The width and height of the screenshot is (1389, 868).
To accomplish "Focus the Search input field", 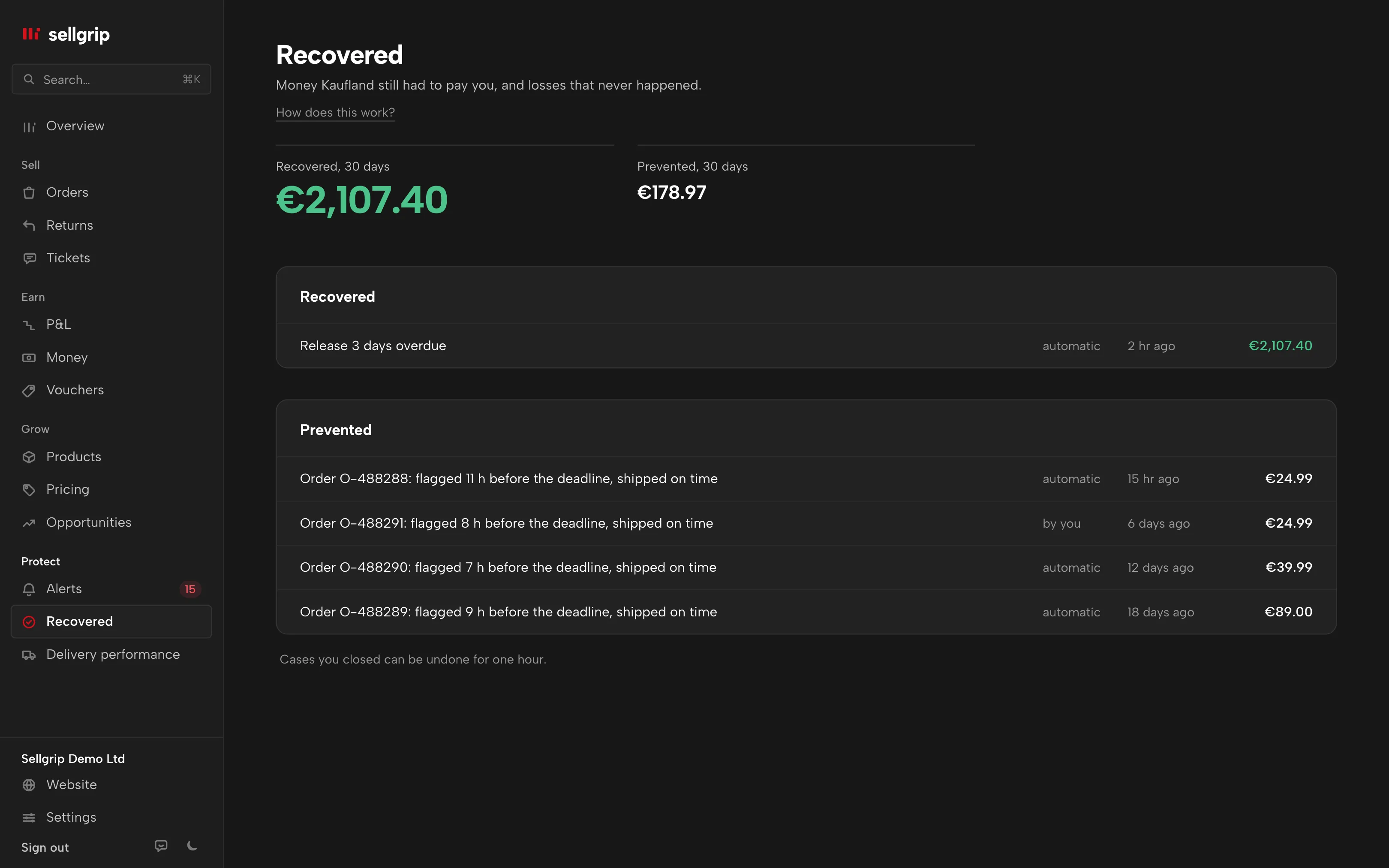I will [111, 79].
